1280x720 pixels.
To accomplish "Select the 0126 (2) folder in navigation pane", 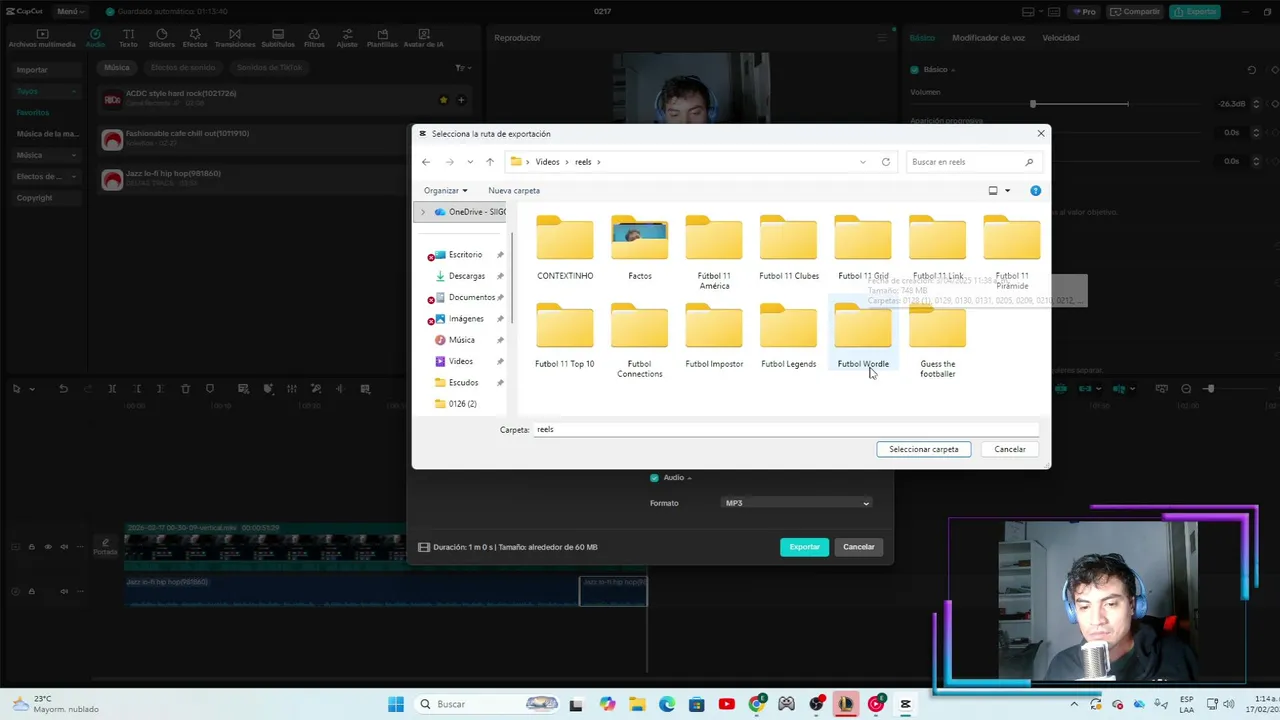I will pyautogui.click(x=462, y=404).
